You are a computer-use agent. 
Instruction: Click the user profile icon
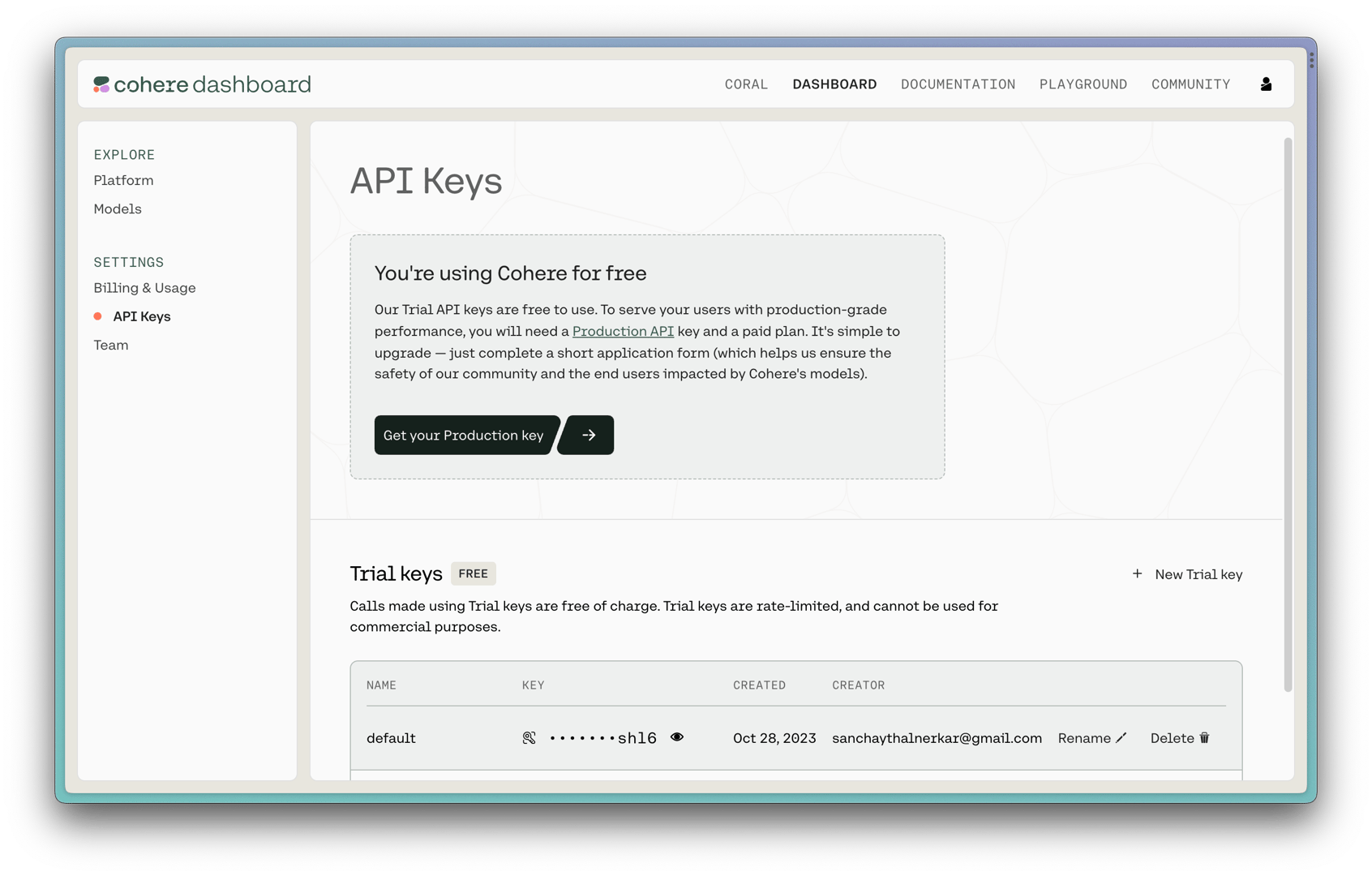[x=1266, y=84]
